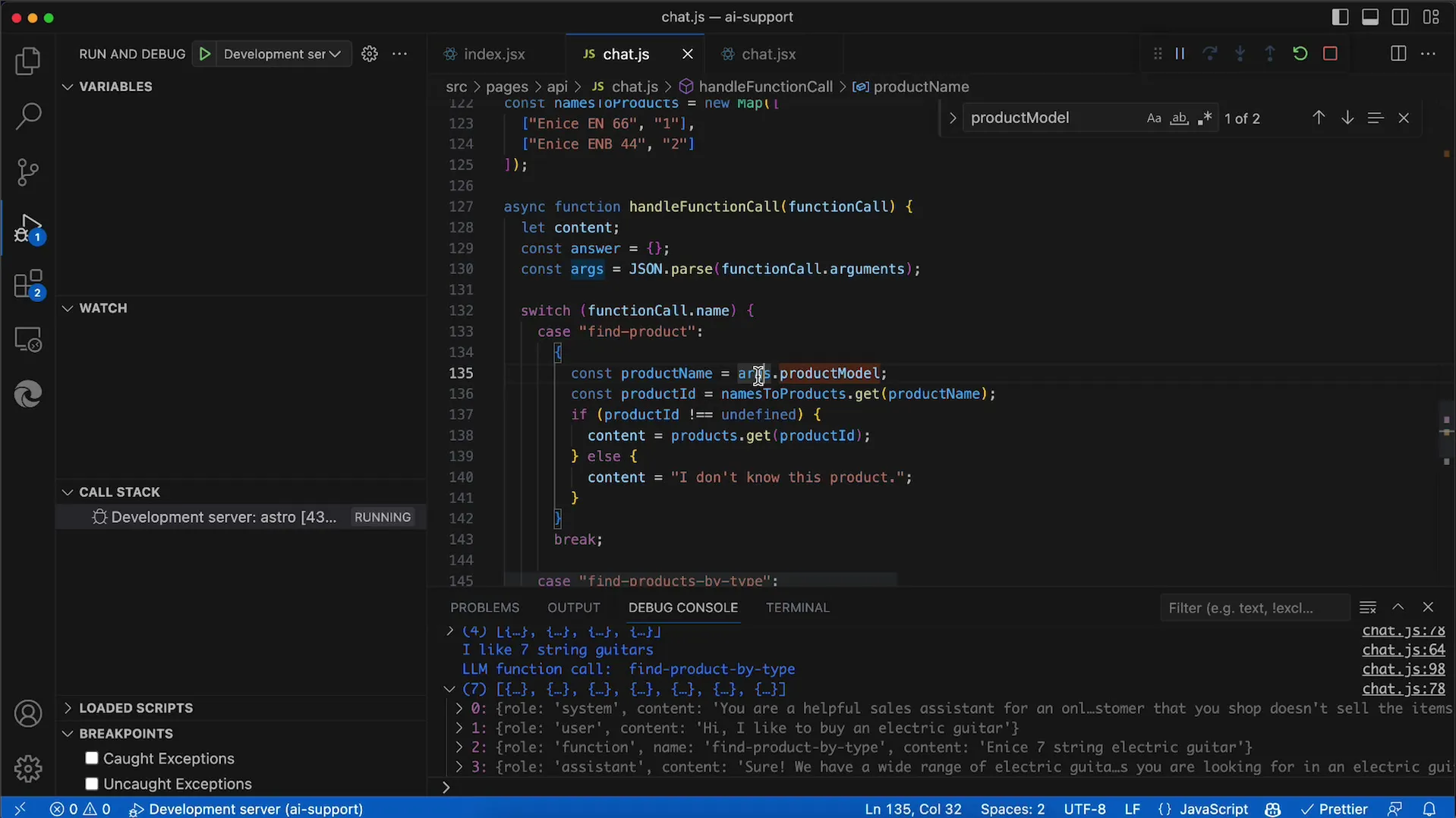Open the PROBLEMS panel tab
The image size is (1456, 818).
(484, 608)
